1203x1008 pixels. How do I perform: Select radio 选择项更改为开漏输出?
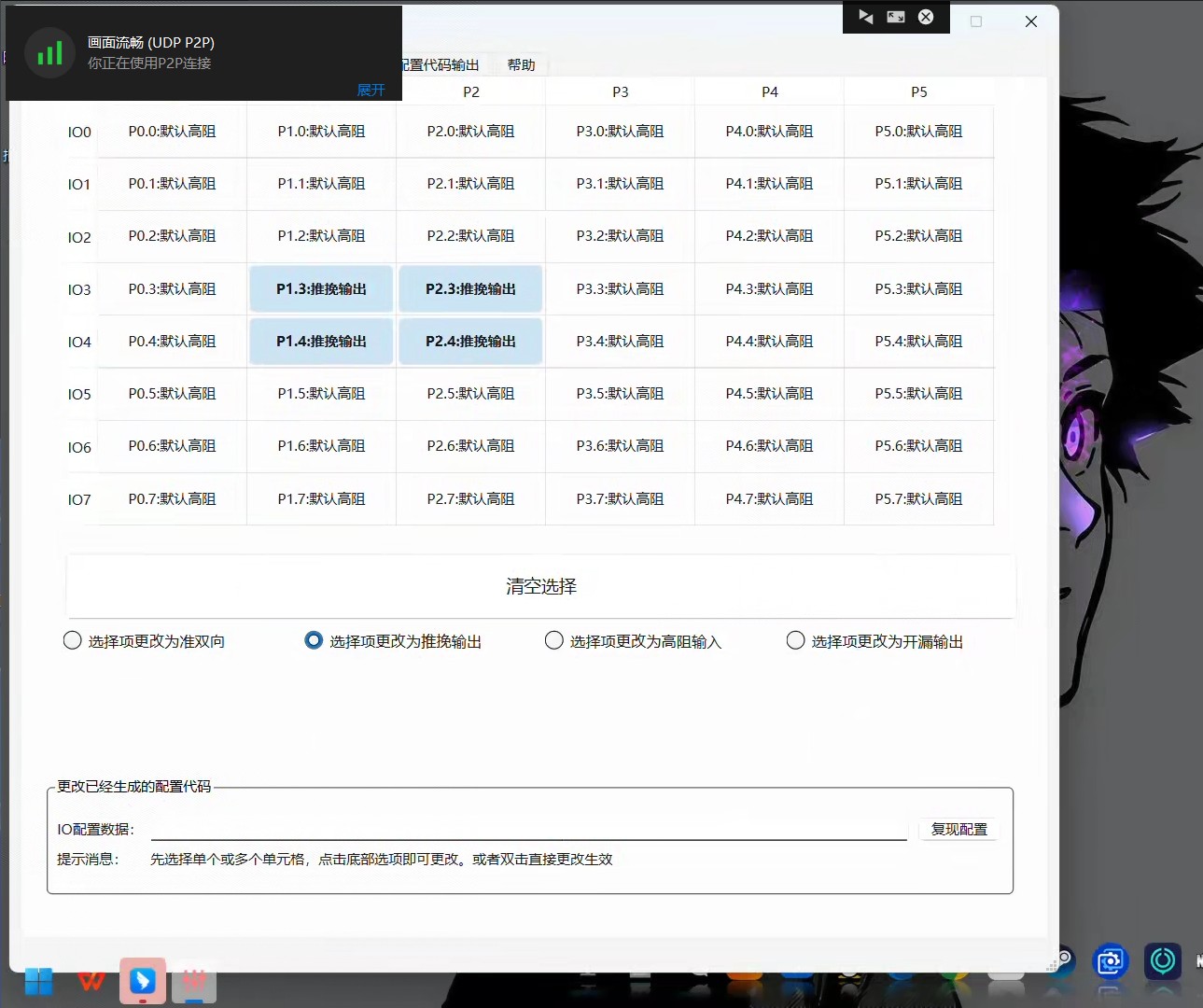coord(874,641)
